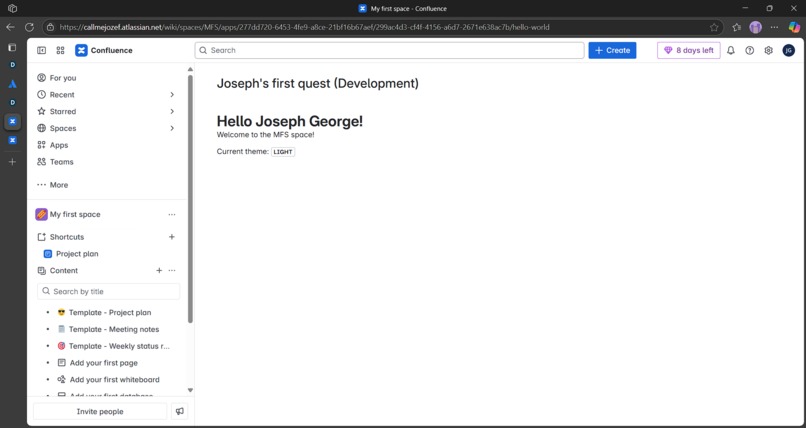Create content with Content plus icon
806x428 pixels.
click(159, 271)
